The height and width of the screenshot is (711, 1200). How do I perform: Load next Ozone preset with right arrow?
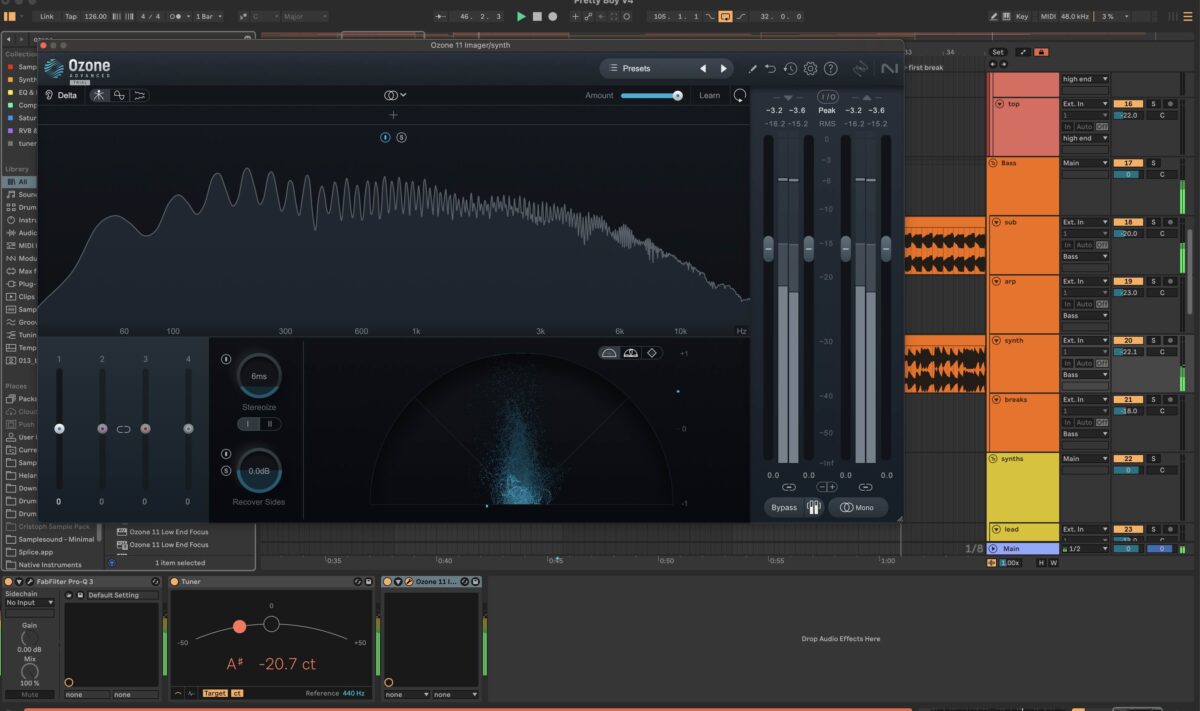(723, 68)
